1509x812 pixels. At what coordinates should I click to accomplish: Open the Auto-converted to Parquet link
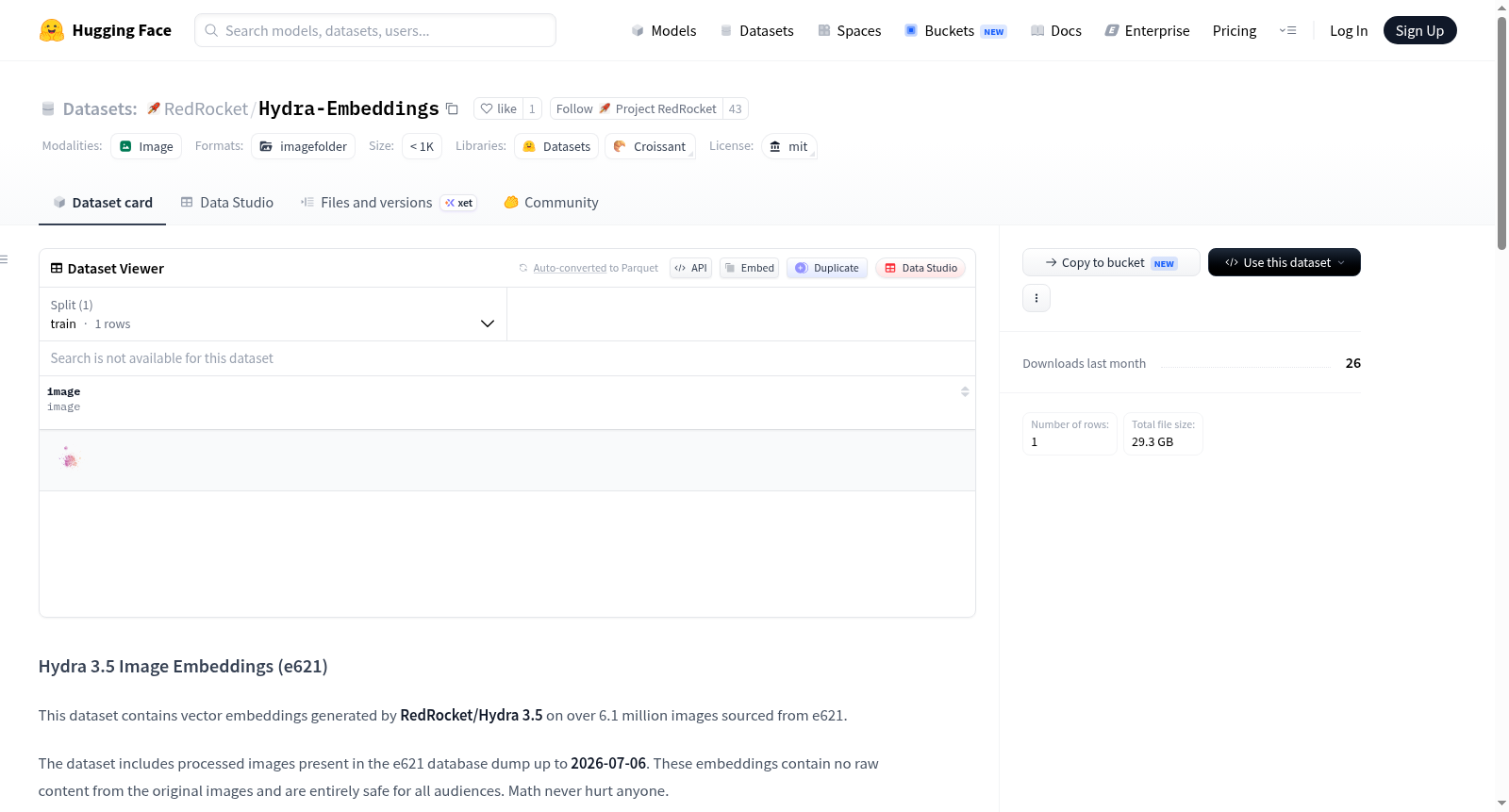[570, 268]
